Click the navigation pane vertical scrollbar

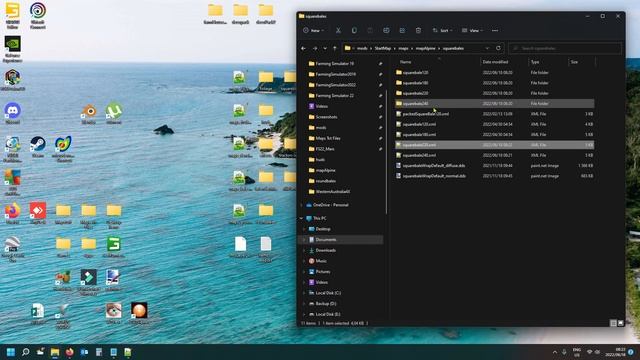point(386,151)
